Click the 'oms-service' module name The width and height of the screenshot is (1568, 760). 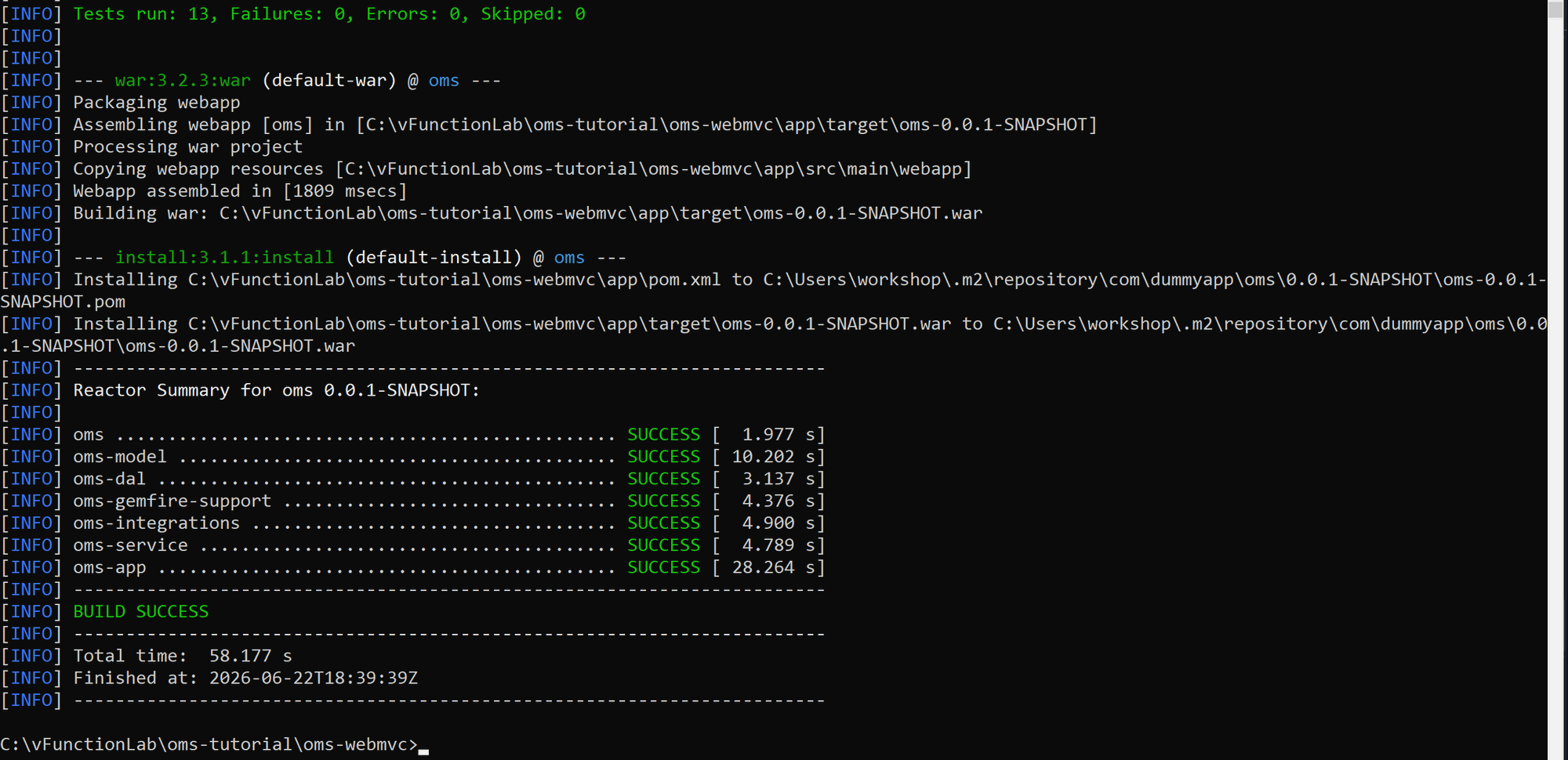(130, 545)
